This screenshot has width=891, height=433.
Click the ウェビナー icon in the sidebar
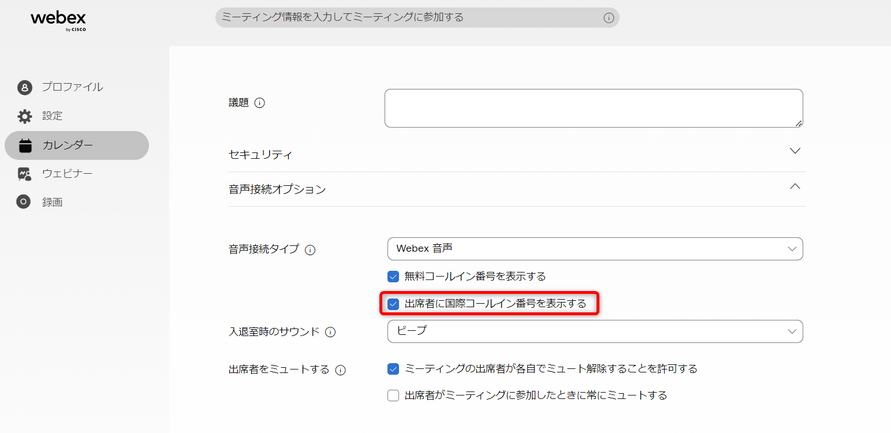24,174
